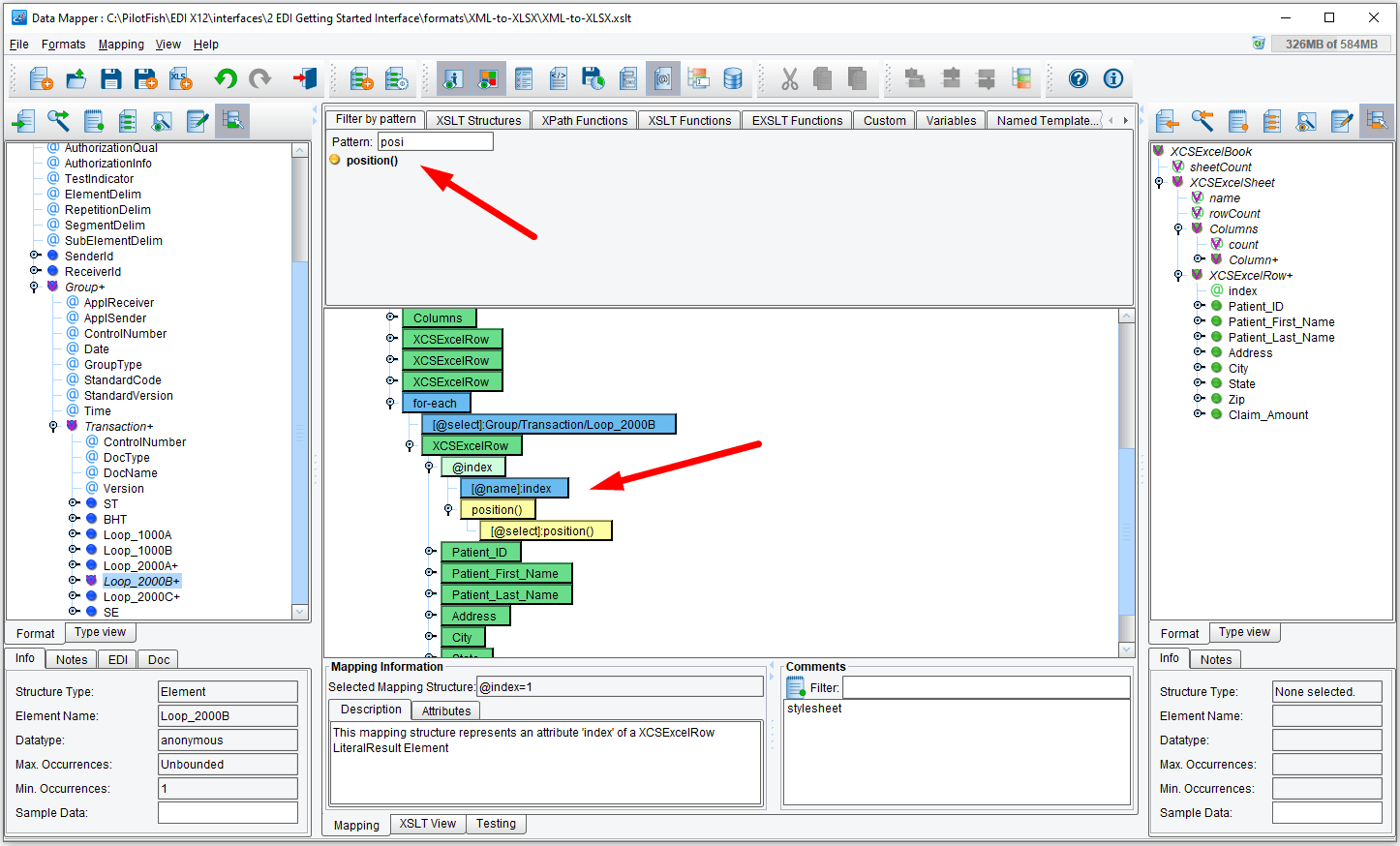Click the XML code tag document icon
The width and height of the screenshot is (1400, 846).
point(559,78)
